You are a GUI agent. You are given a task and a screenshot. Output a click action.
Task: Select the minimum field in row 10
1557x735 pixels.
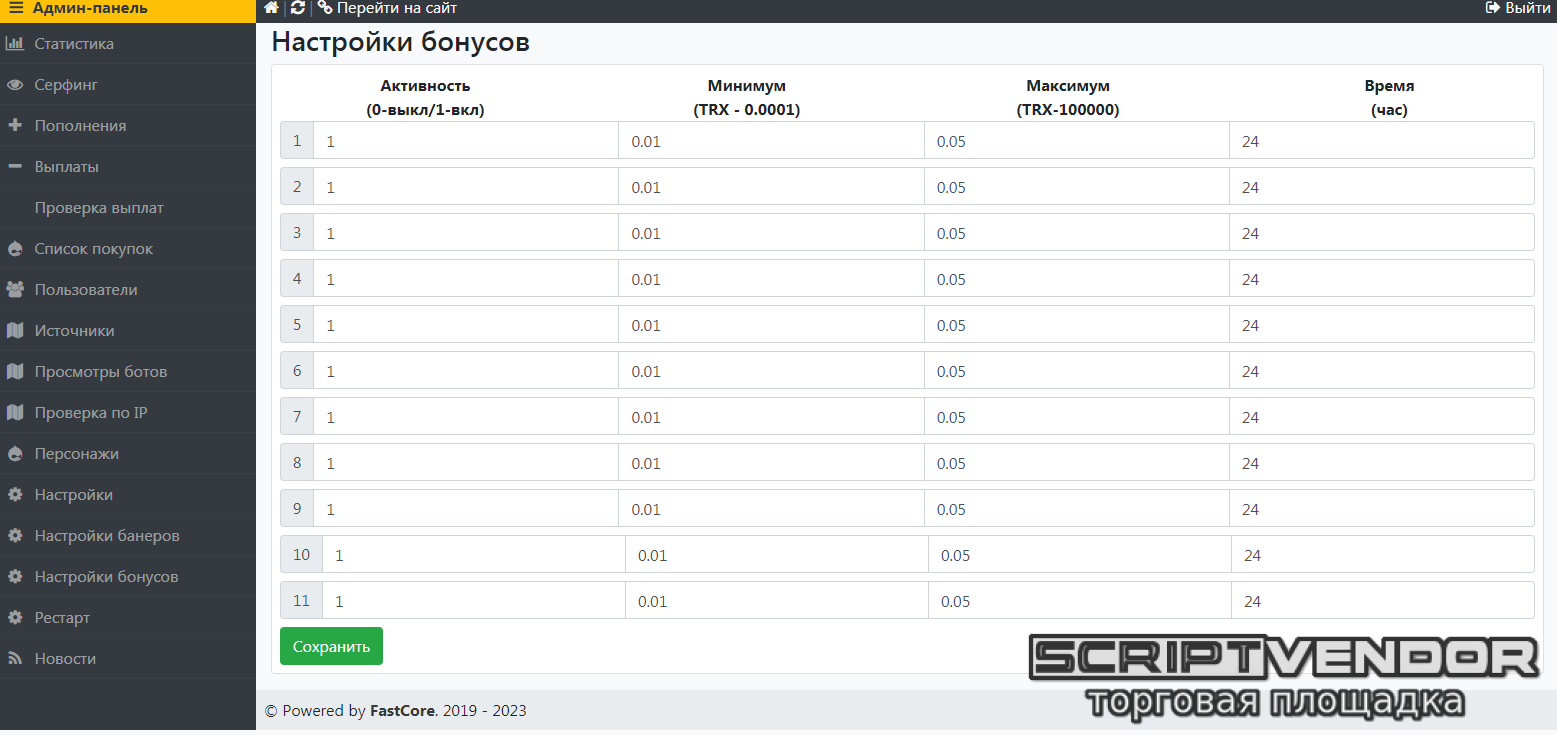(777, 555)
